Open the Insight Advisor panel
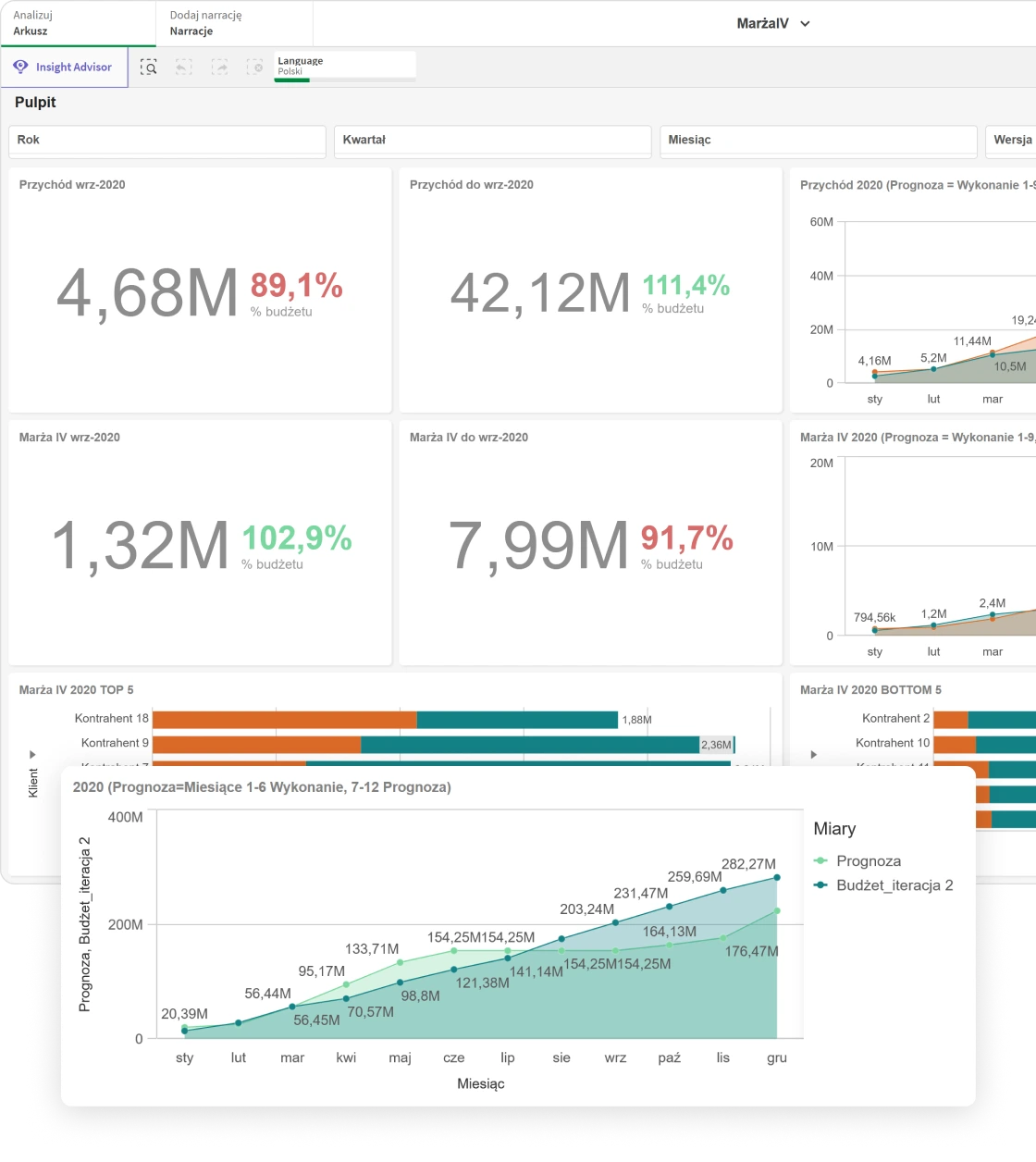The height and width of the screenshot is (1162, 1036). click(x=64, y=68)
